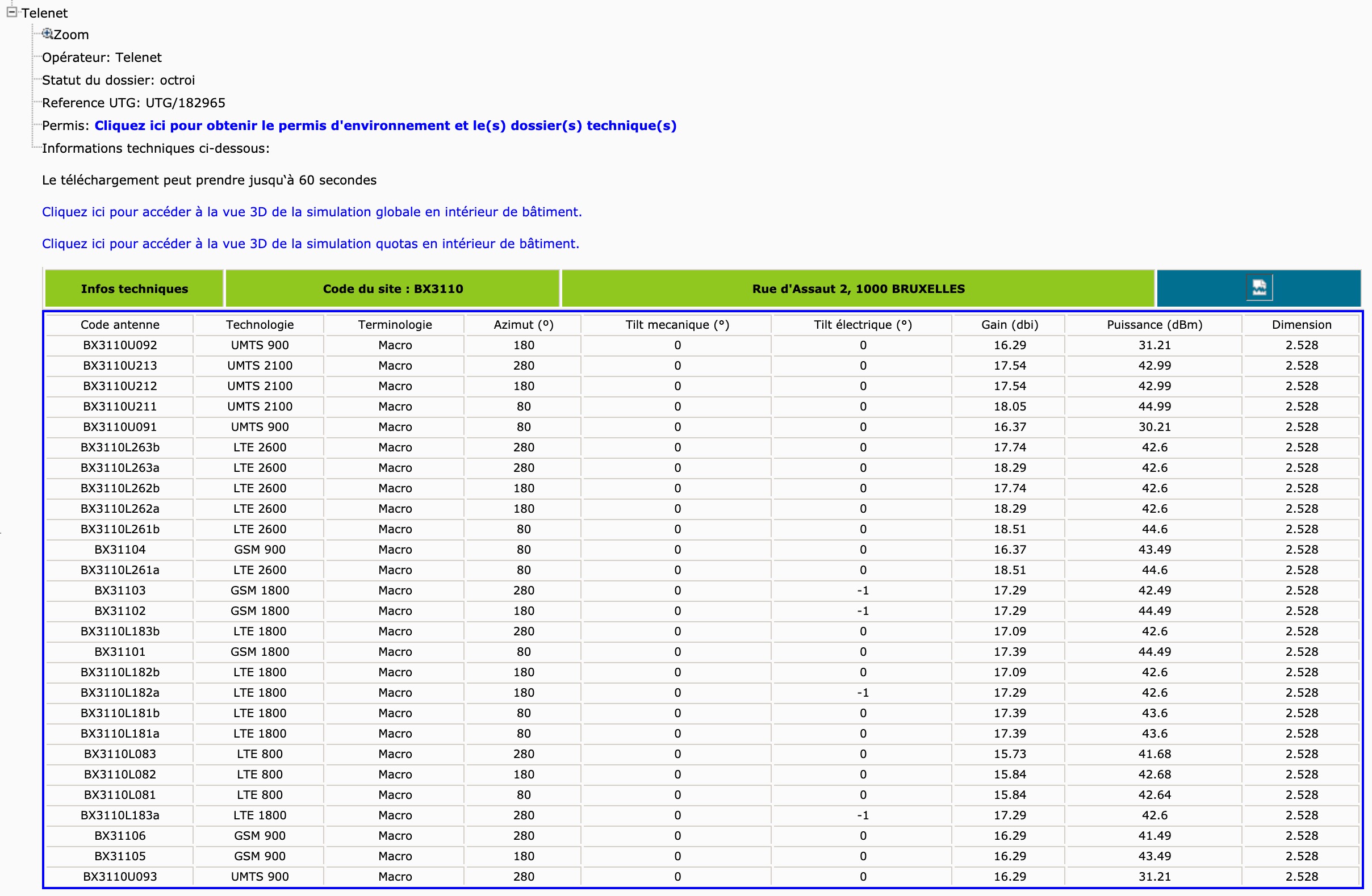Select antenna code BX3110L183a
The height and width of the screenshot is (896, 1372).
(x=120, y=816)
